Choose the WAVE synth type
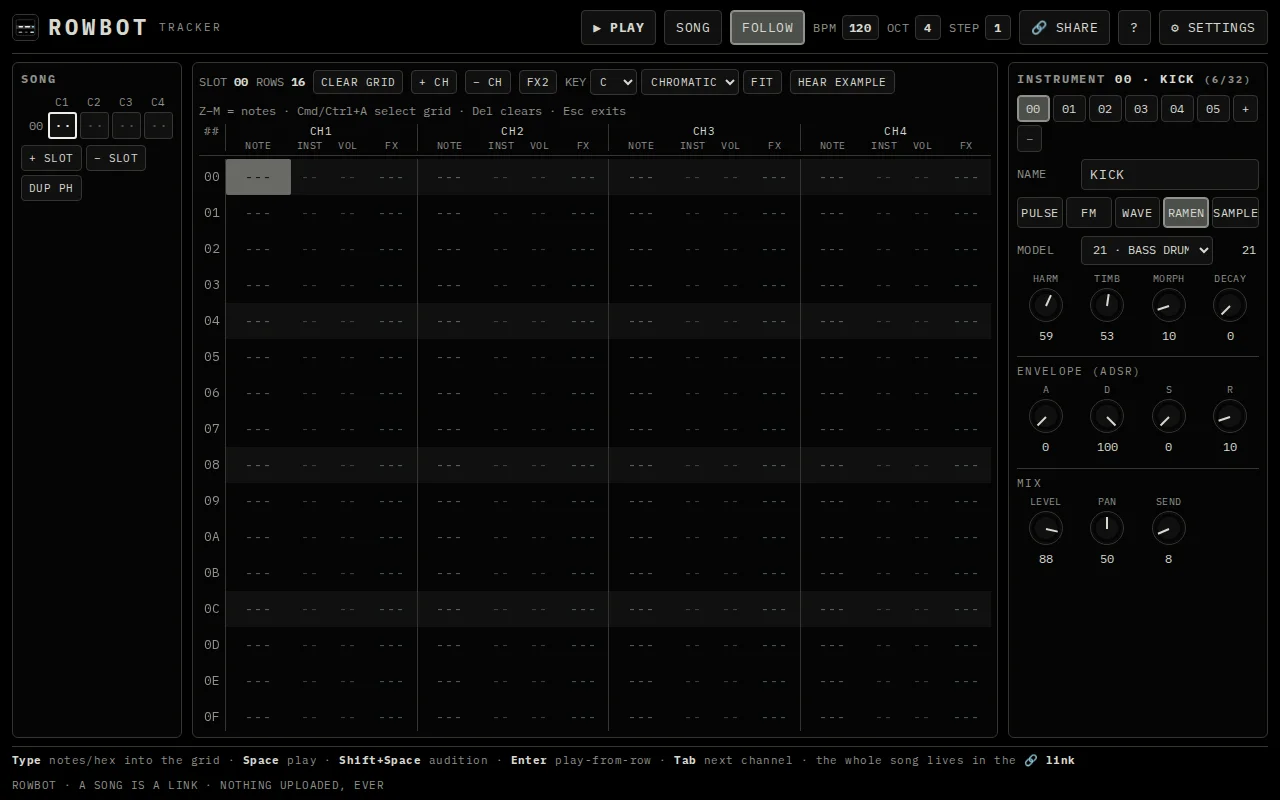 [x=1137, y=213]
